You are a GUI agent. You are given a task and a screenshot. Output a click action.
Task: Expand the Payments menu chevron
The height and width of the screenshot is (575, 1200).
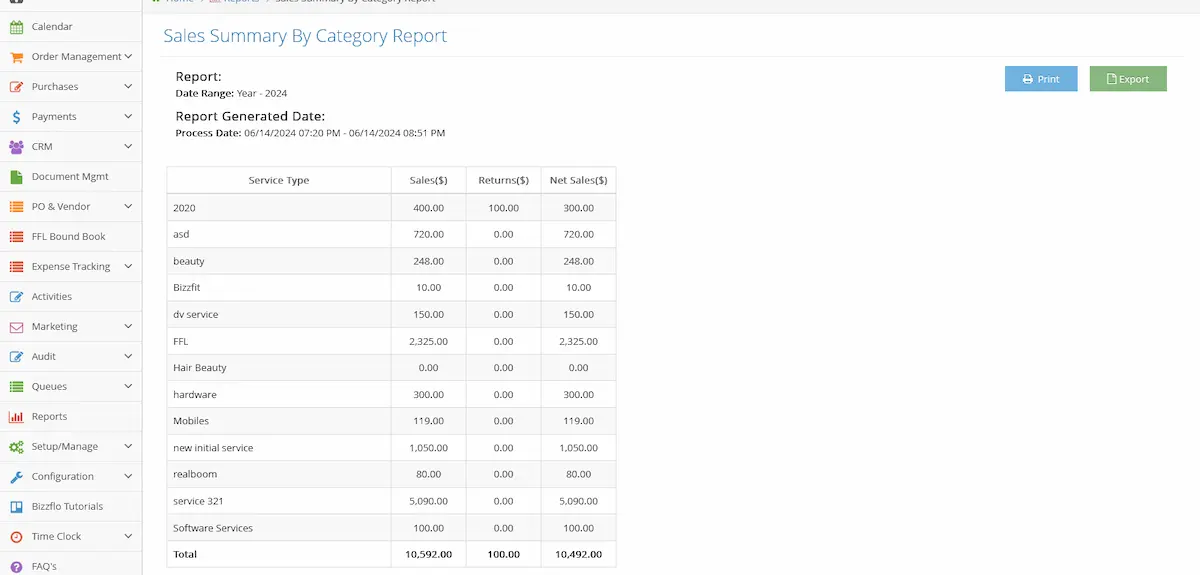point(128,117)
